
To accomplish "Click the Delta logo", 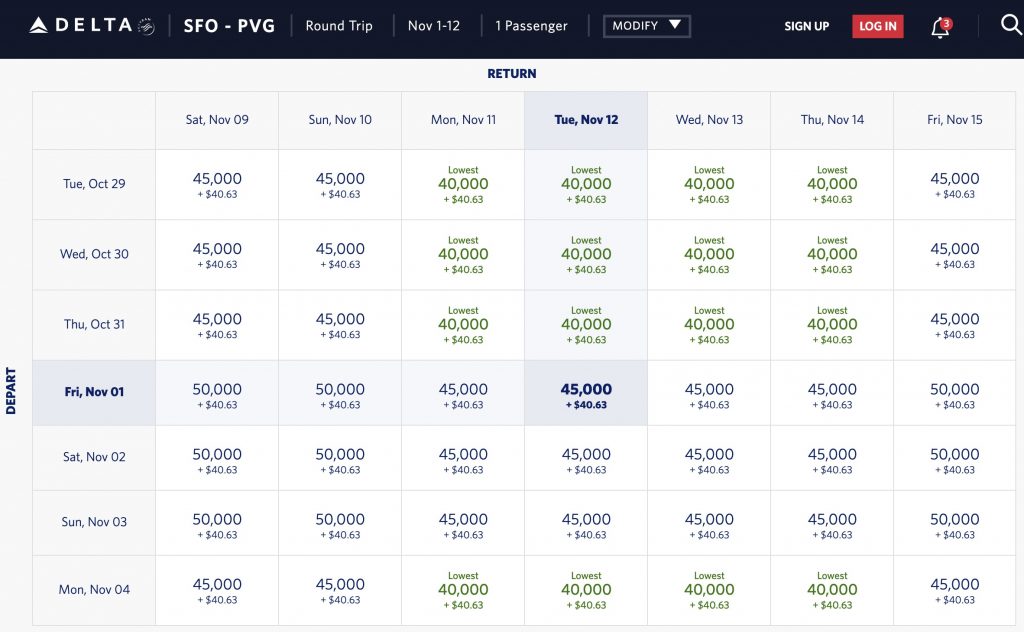I will (91, 25).
